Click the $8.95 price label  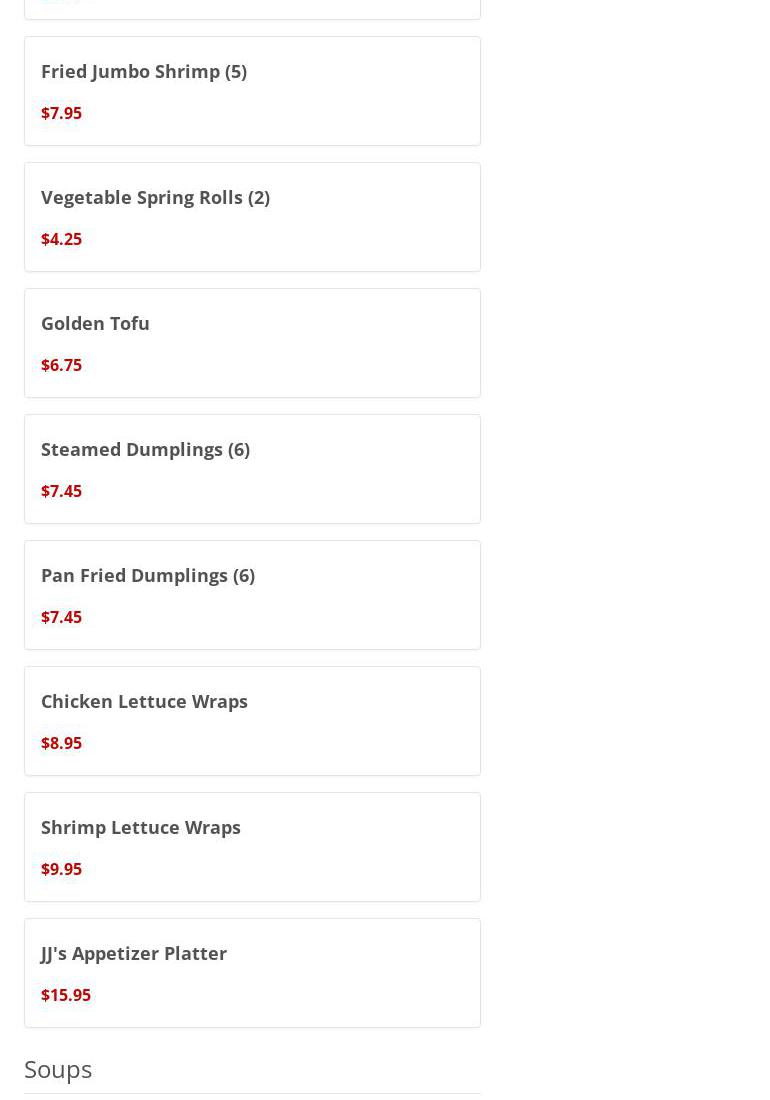point(62,743)
